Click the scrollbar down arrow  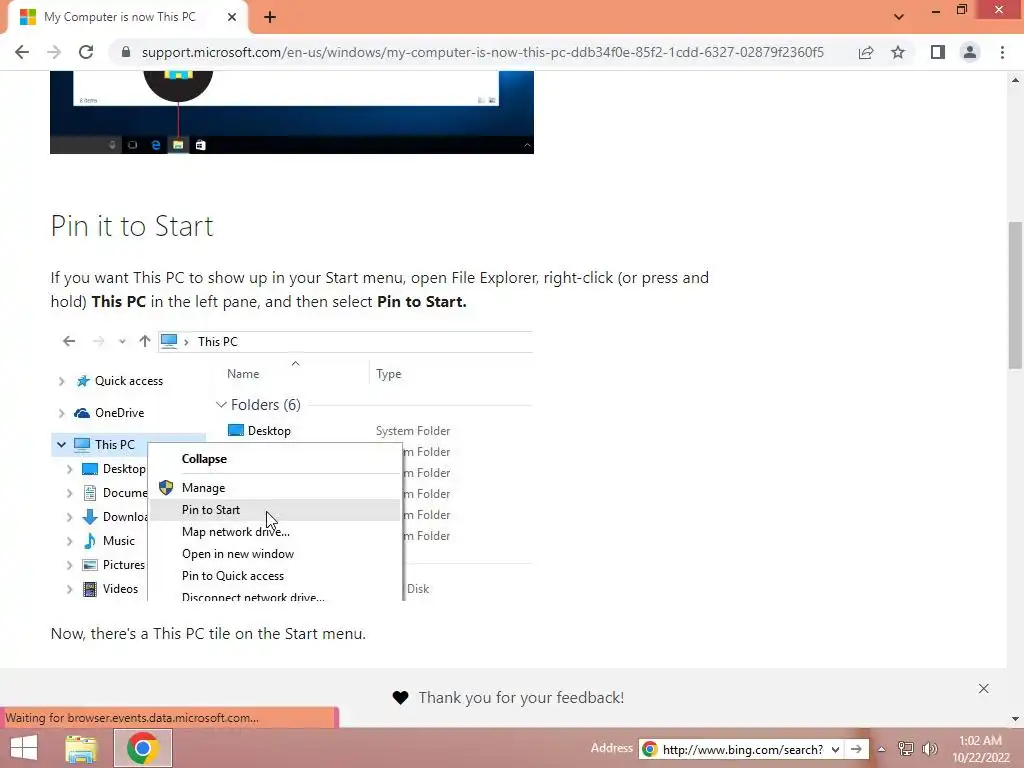(1016, 719)
